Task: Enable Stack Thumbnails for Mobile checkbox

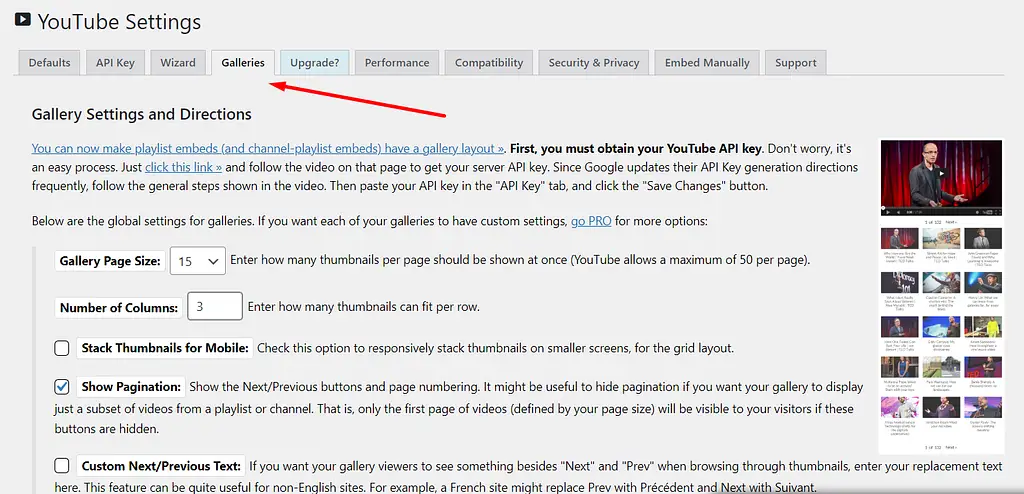Action: [x=62, y=348]
